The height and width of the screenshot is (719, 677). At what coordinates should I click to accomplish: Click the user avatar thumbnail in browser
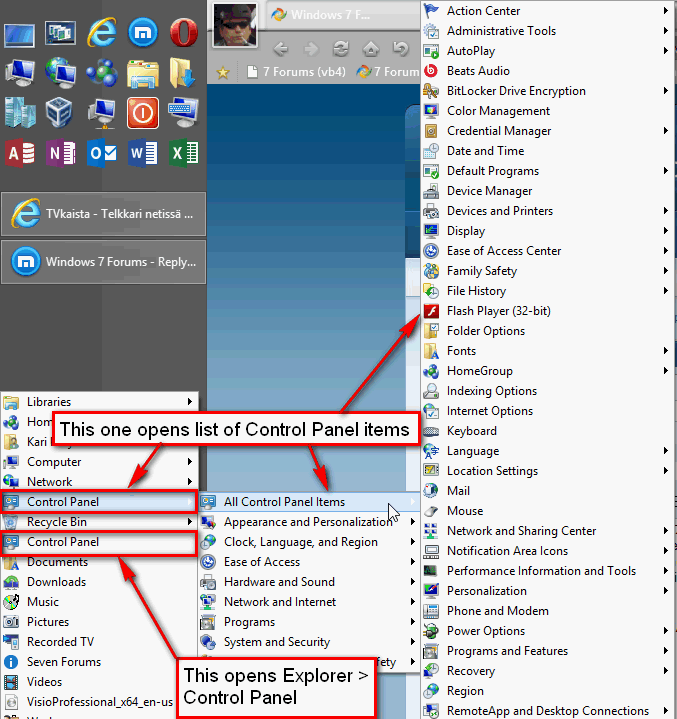coord(235,25)
